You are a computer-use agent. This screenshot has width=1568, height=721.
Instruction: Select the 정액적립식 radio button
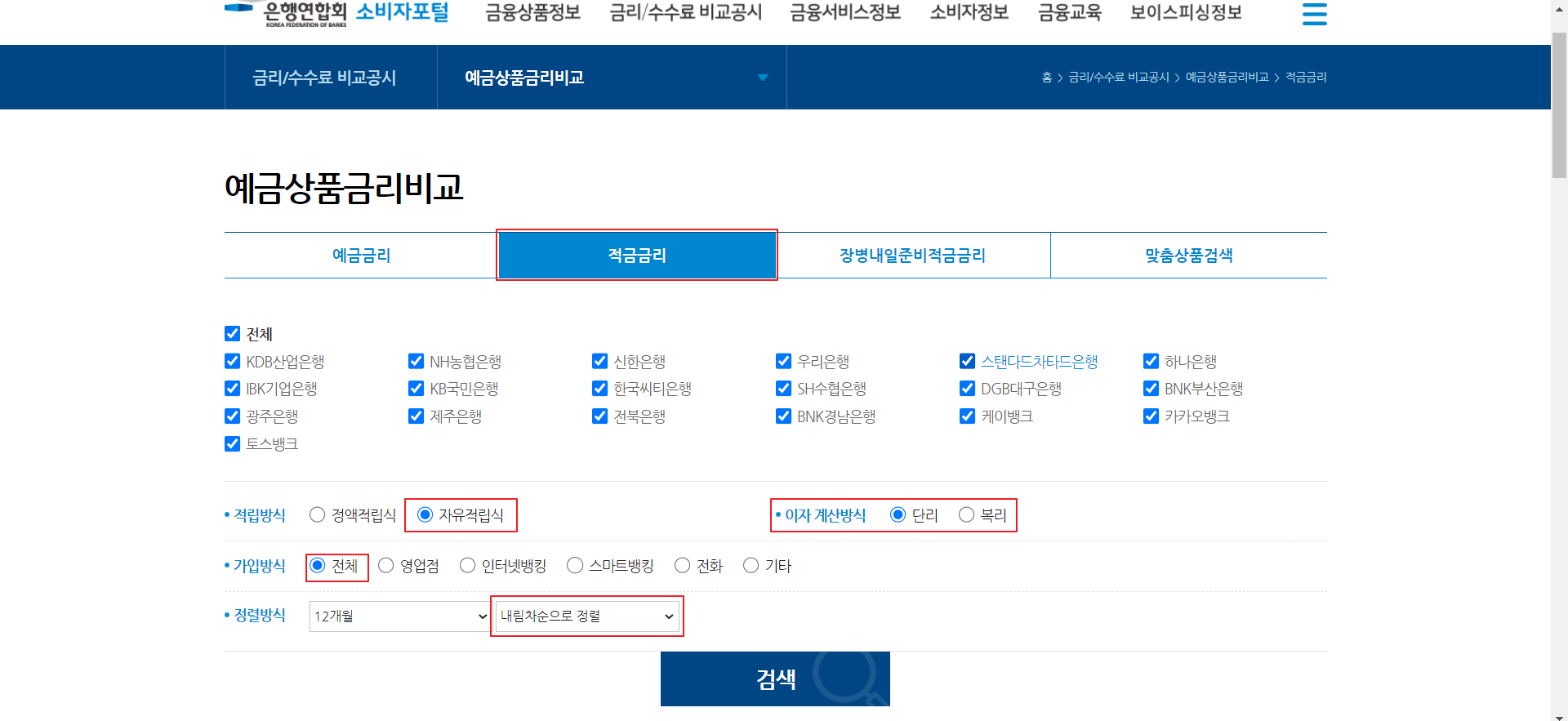[317, 515]
